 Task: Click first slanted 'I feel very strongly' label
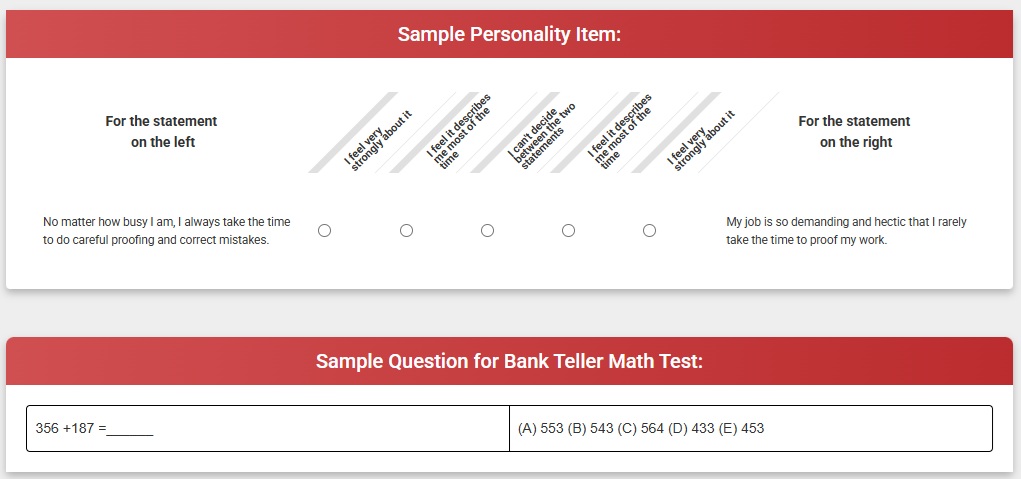point(378,141)
